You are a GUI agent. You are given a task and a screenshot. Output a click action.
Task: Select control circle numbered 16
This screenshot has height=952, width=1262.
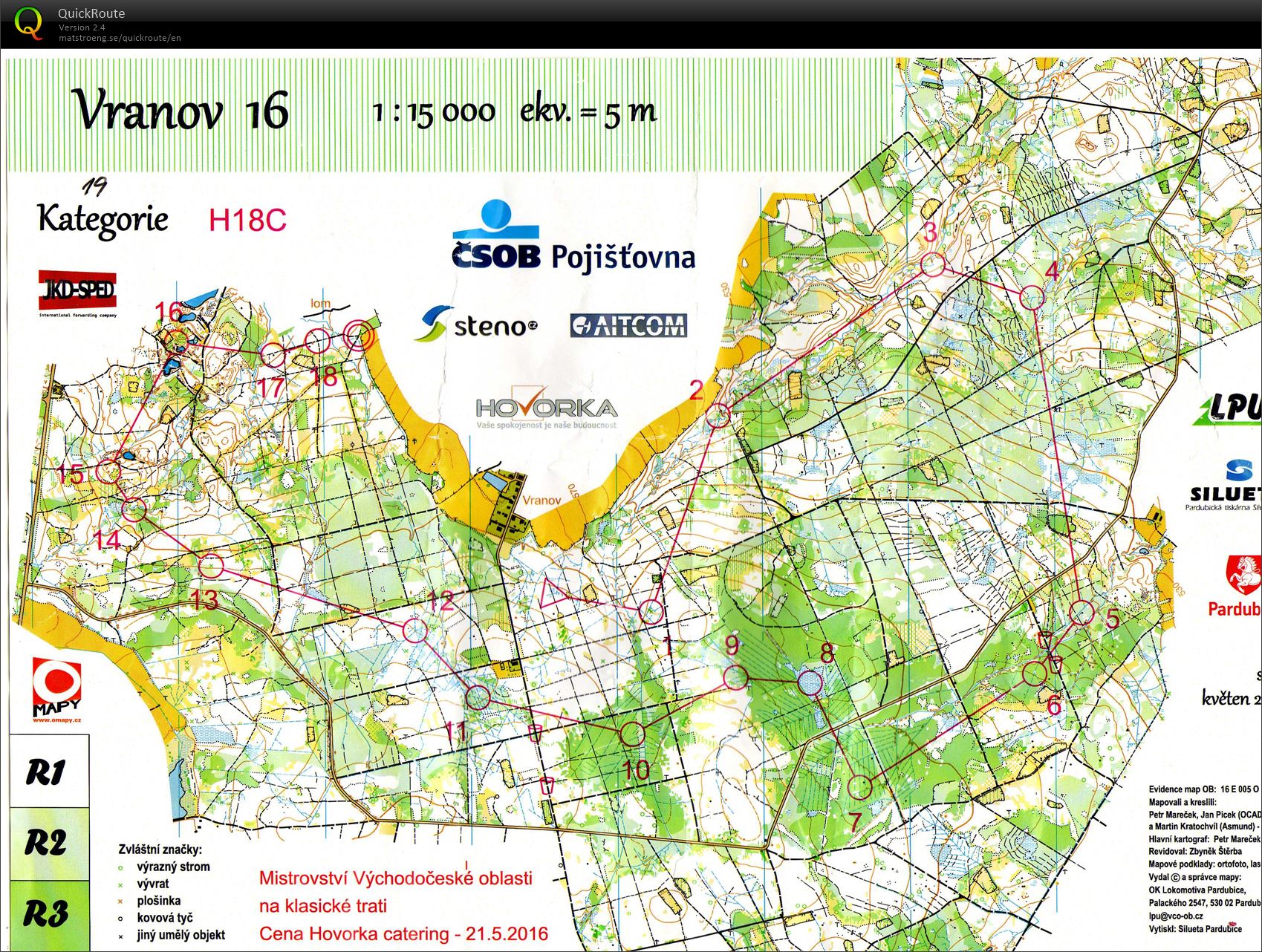177,342
